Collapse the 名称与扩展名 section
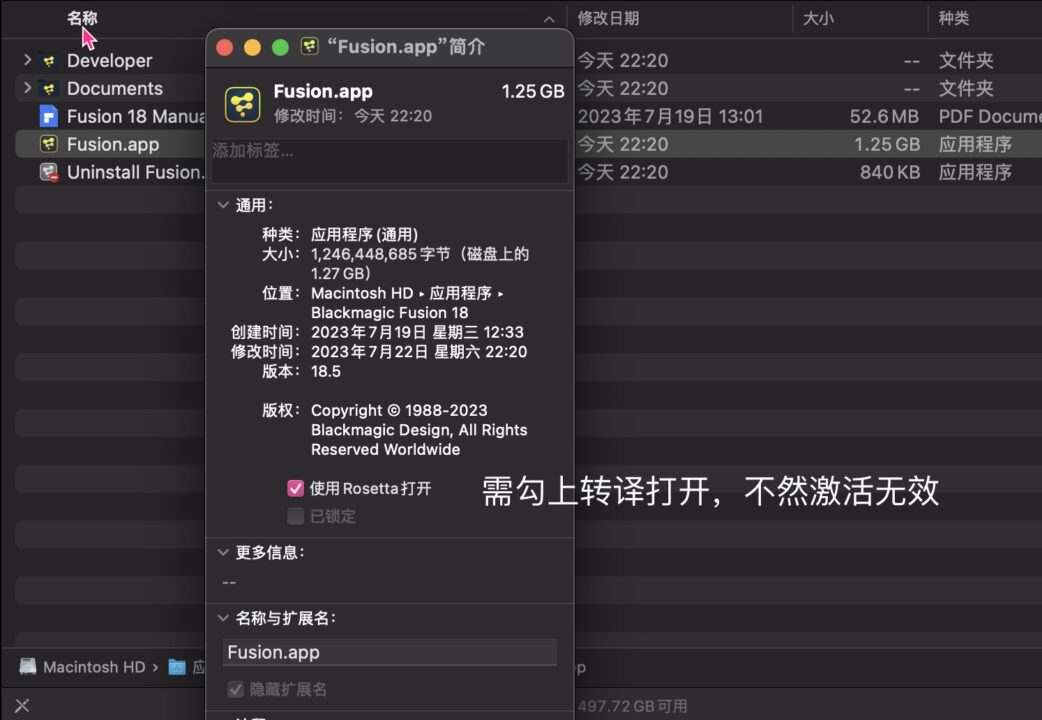 [x=223, y=618]
